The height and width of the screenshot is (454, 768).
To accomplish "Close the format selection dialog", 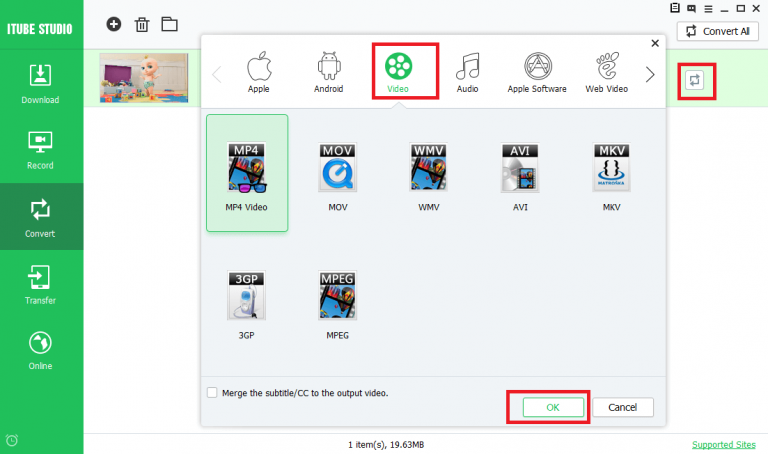I will coord(655,43).
